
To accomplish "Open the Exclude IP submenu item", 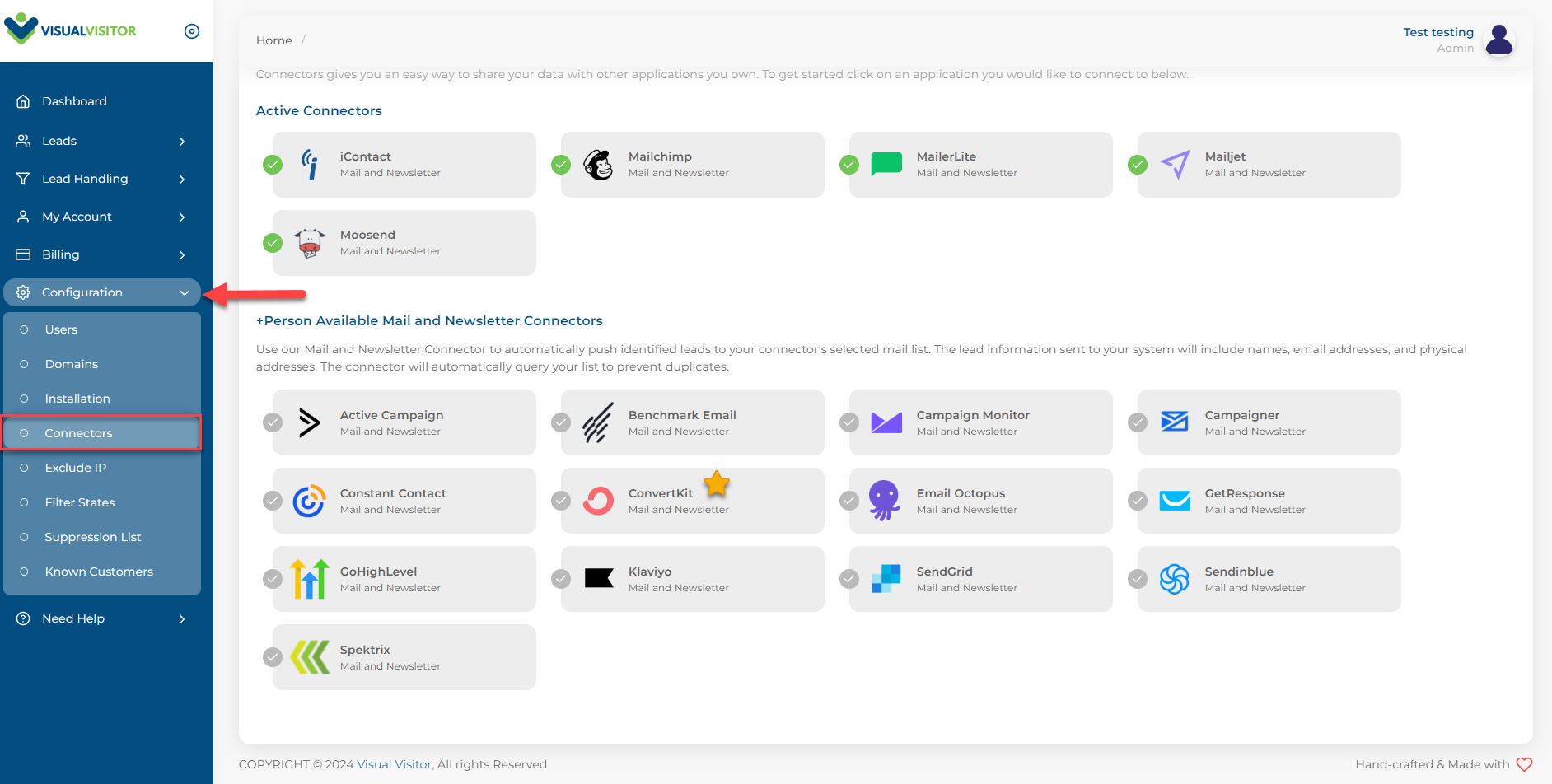I will (102, 468).
